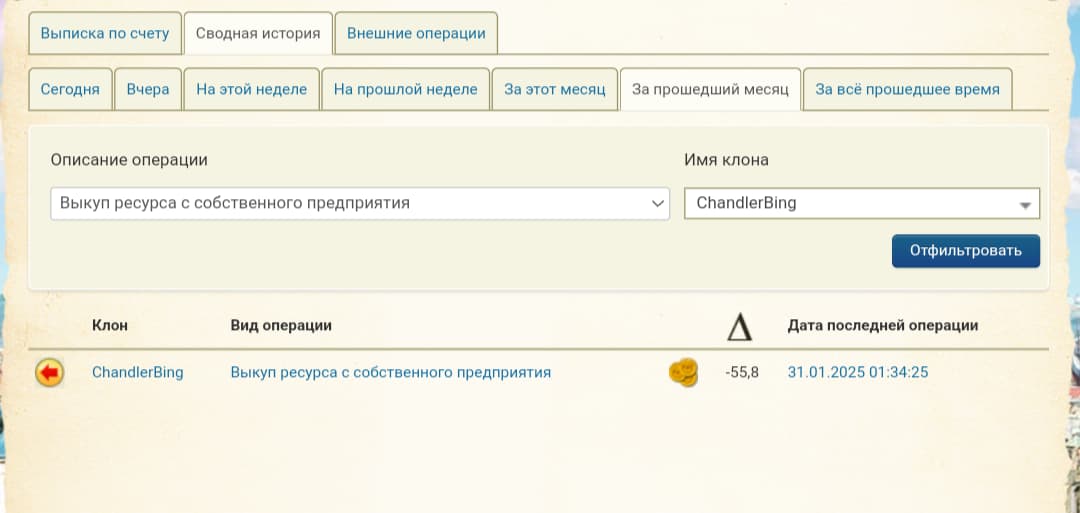Click the date 31.01.2025 01:34:25 link

click(858, 372)
